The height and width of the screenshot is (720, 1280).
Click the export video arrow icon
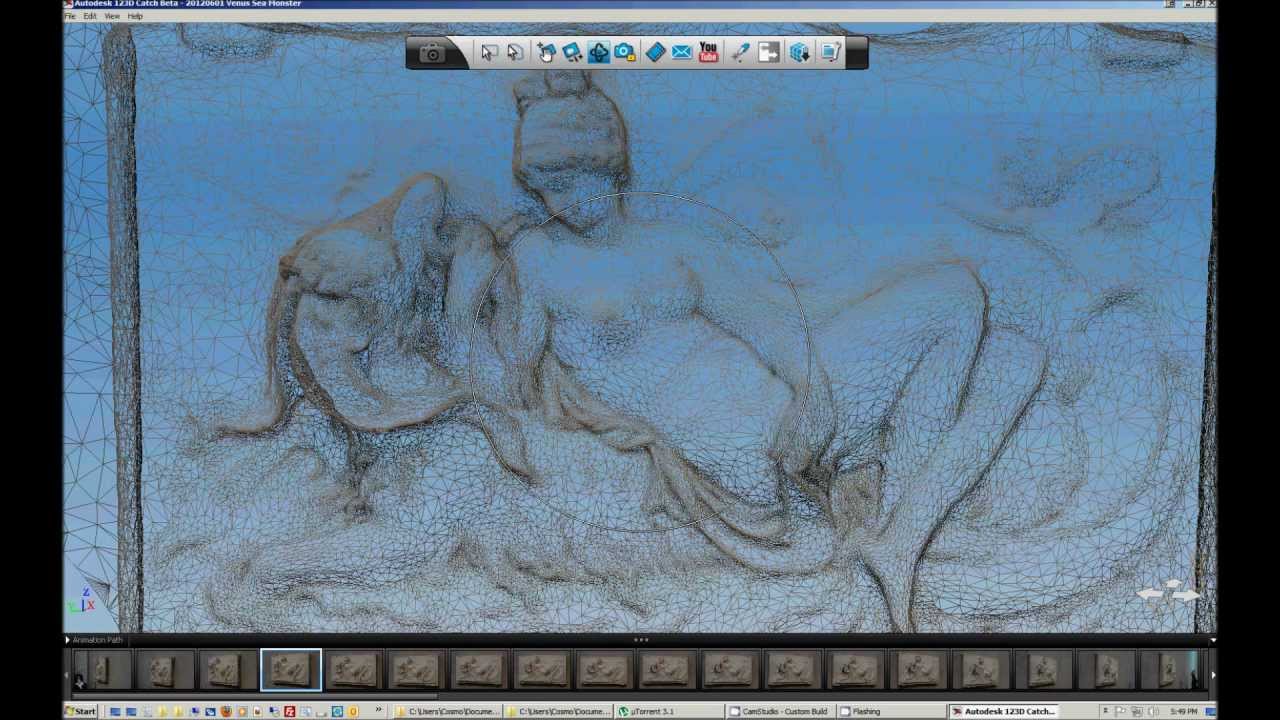coord(768,53)
